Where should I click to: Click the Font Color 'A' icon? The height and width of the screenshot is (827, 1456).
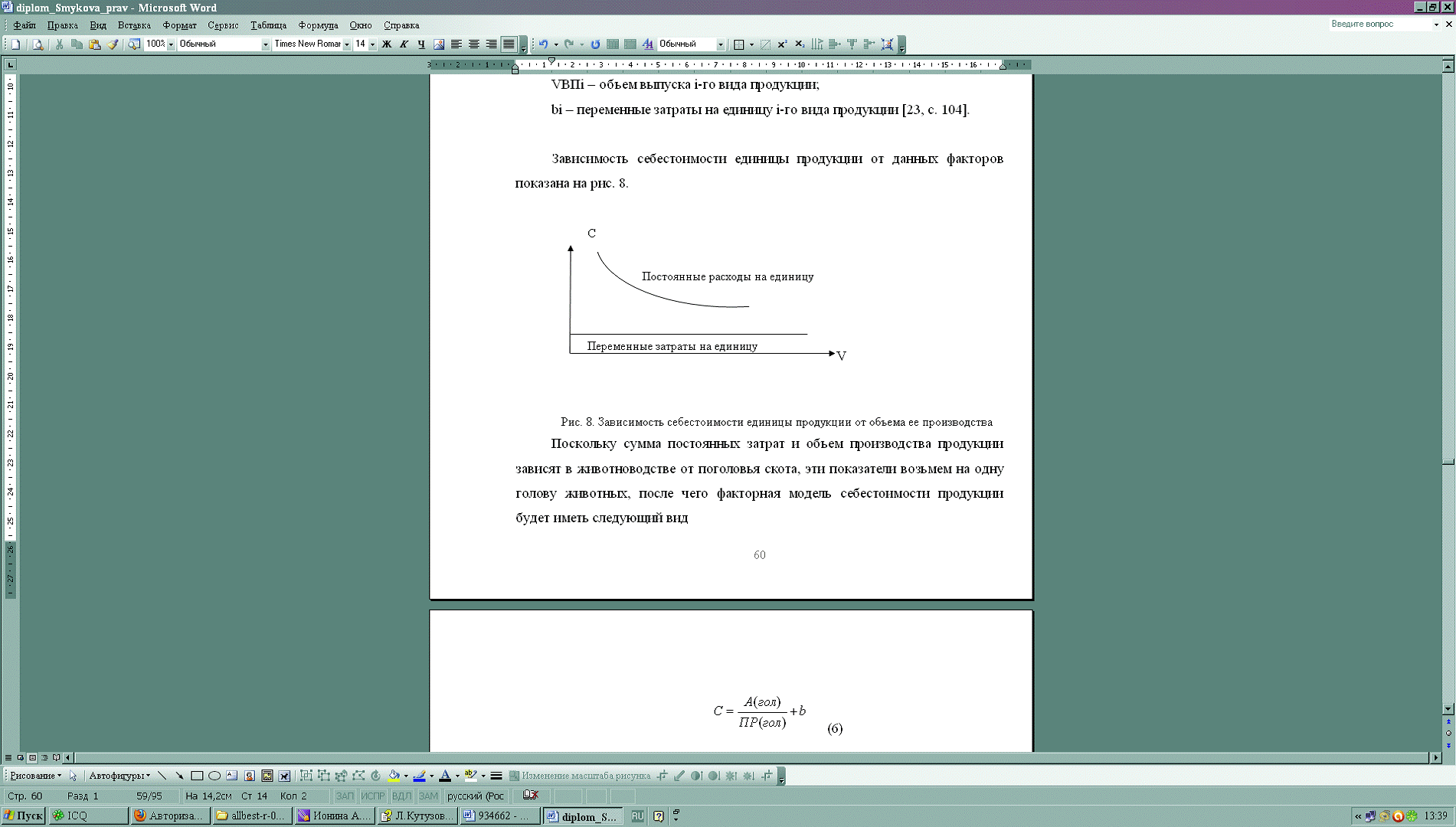point(445,776)
